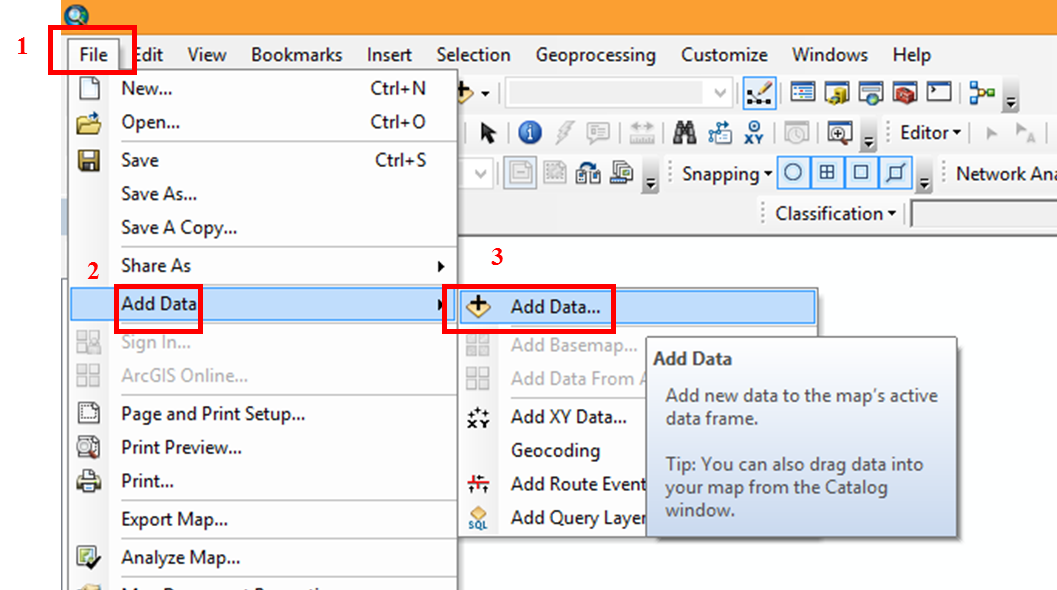Toggle End Snapping button
Screen dimensions: 1057x590
pyautogui.click(x=827, y=173)
